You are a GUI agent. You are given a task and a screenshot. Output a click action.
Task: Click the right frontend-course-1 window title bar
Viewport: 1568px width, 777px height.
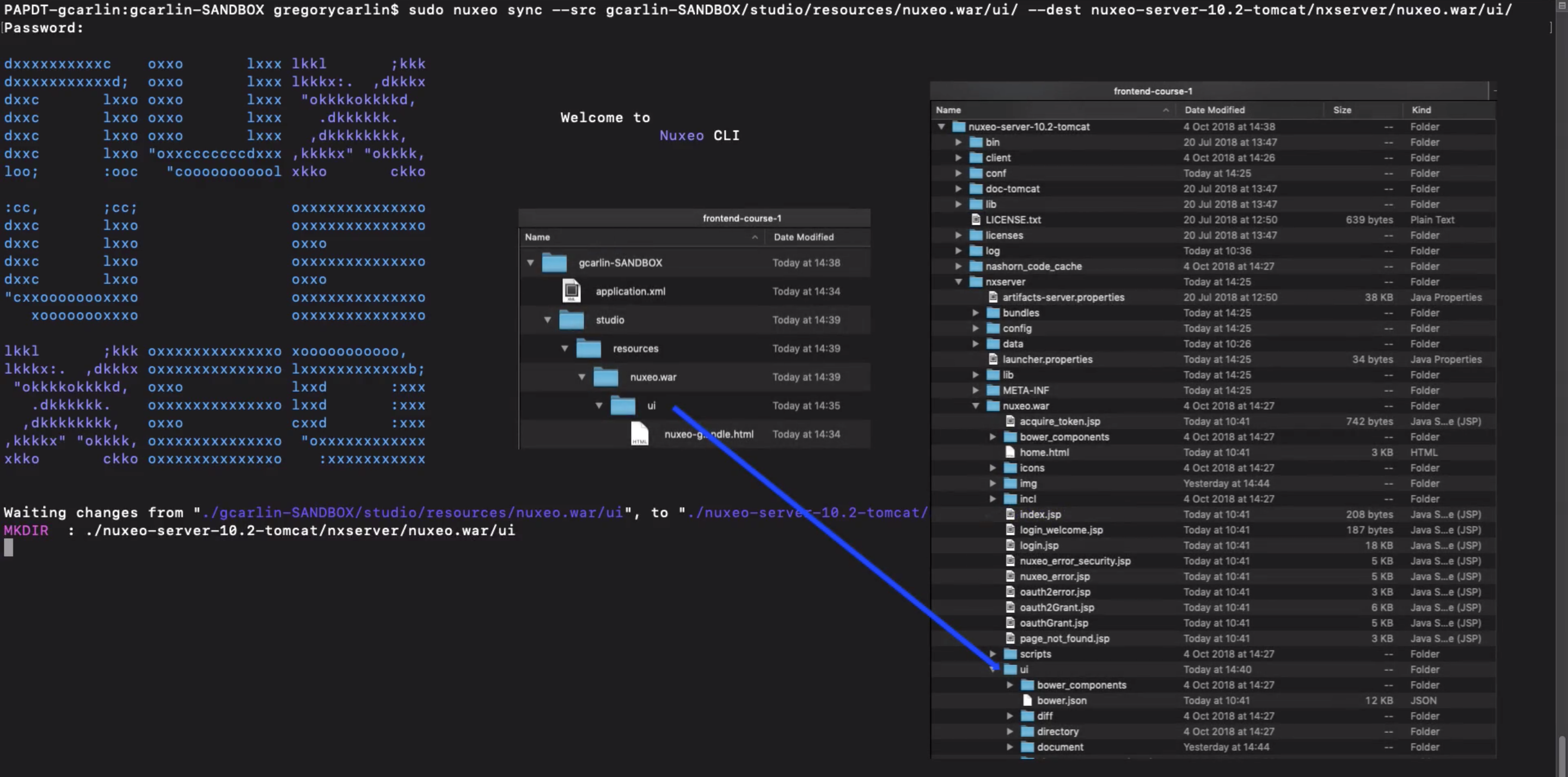click(x=1209, y=91)
